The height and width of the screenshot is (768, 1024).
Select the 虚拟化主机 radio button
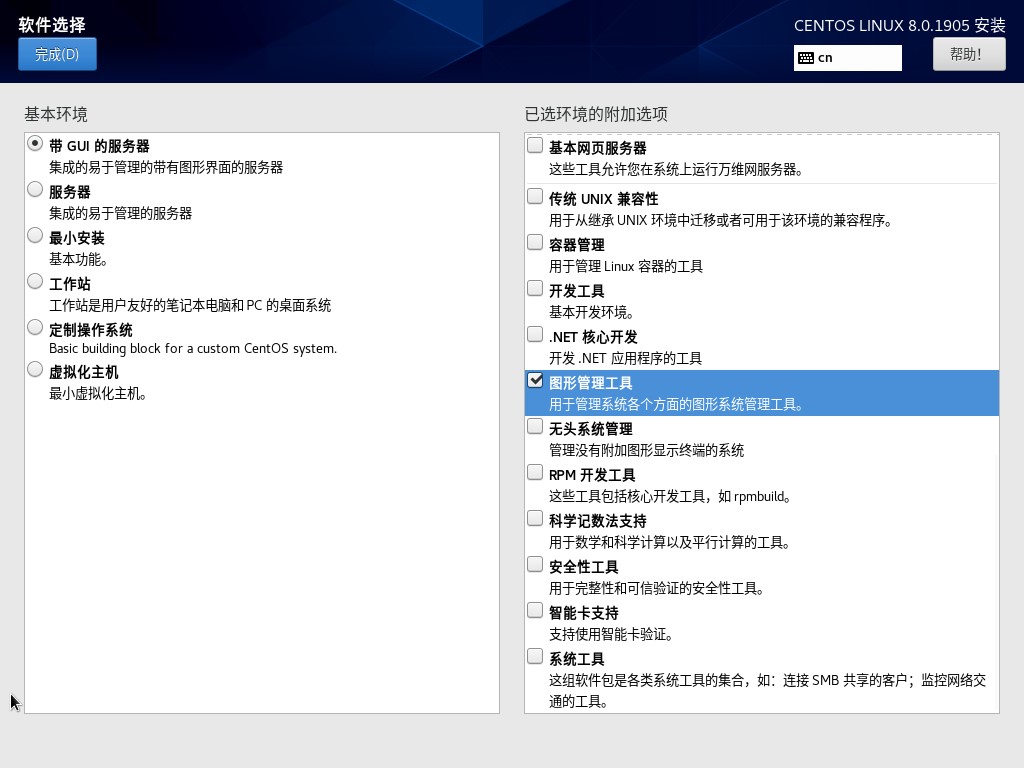35,370
